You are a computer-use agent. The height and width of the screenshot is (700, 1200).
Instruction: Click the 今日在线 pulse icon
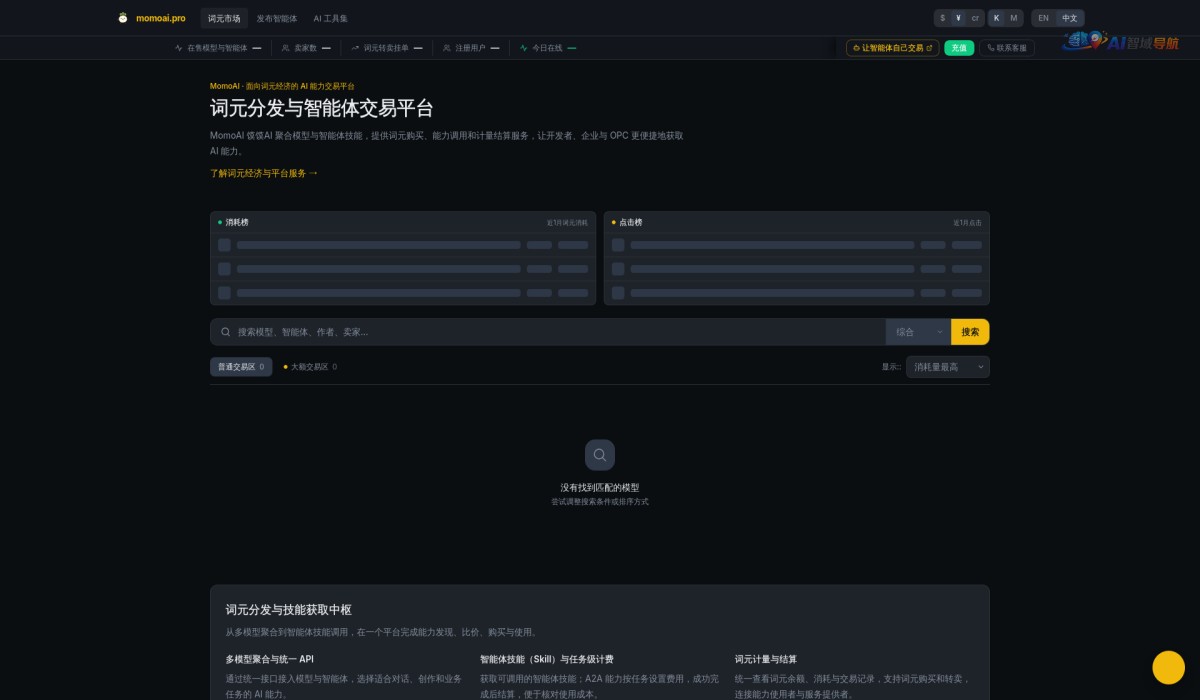coord(523,48)
